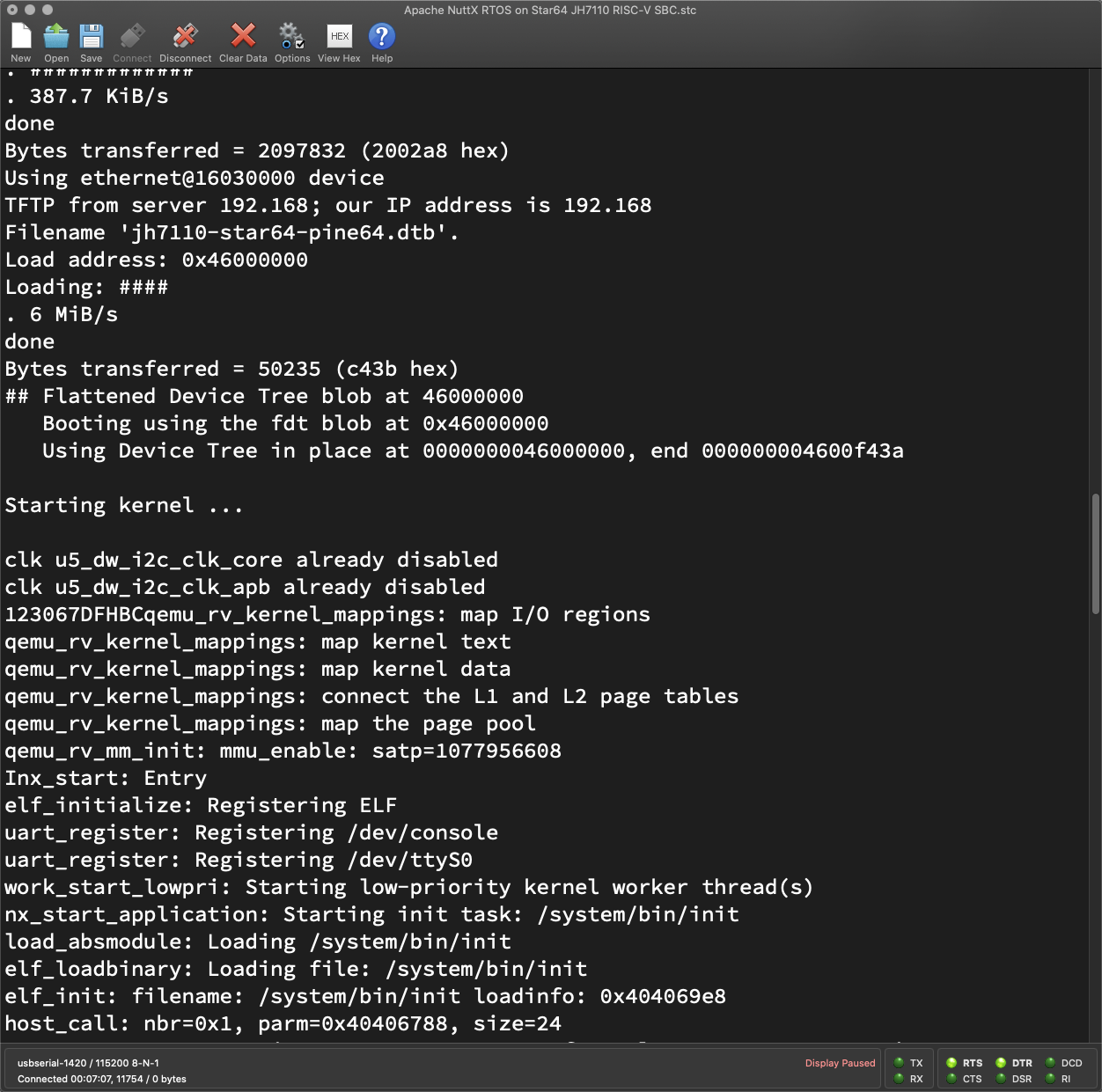Click the 'nx_start: Entry' log line
This screenshot has height=1092, width=1102.
106,779
